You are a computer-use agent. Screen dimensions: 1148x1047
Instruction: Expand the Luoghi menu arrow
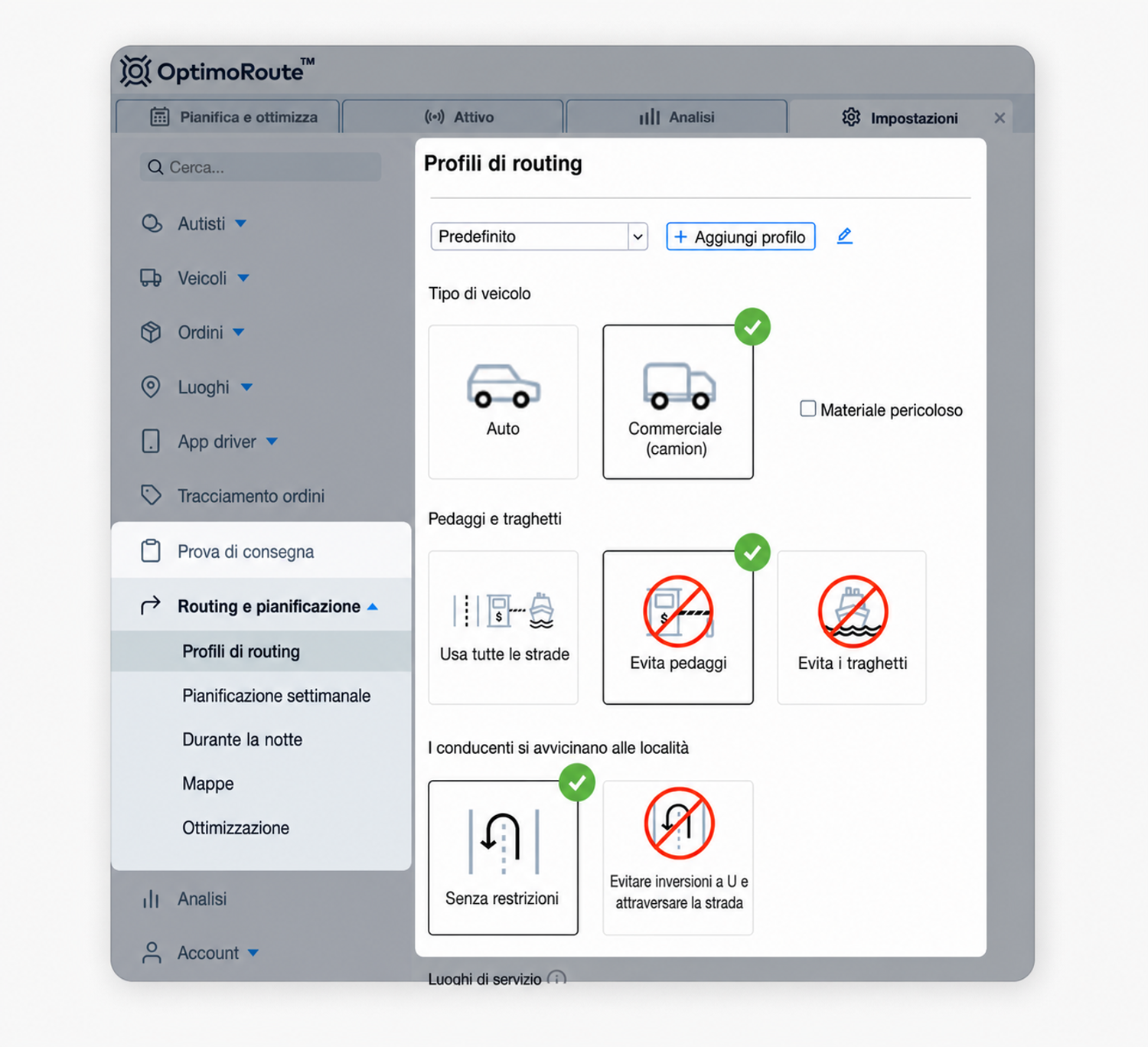click(246, 387)
